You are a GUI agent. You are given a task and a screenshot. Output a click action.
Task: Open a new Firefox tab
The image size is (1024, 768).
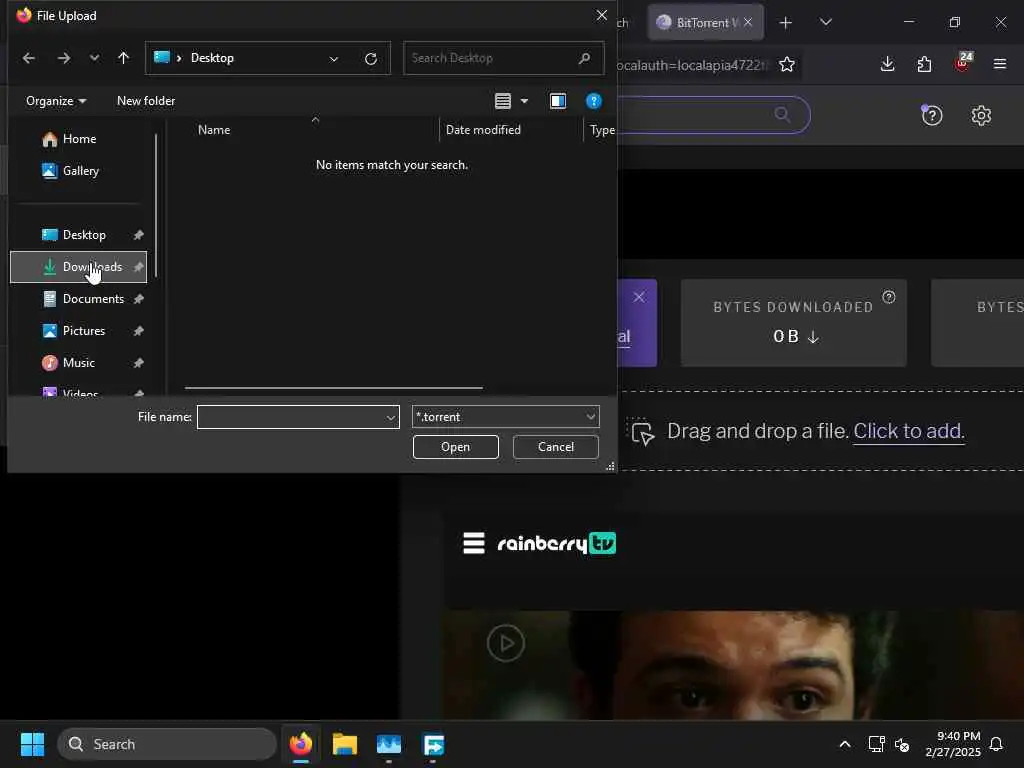pos(786,23)
